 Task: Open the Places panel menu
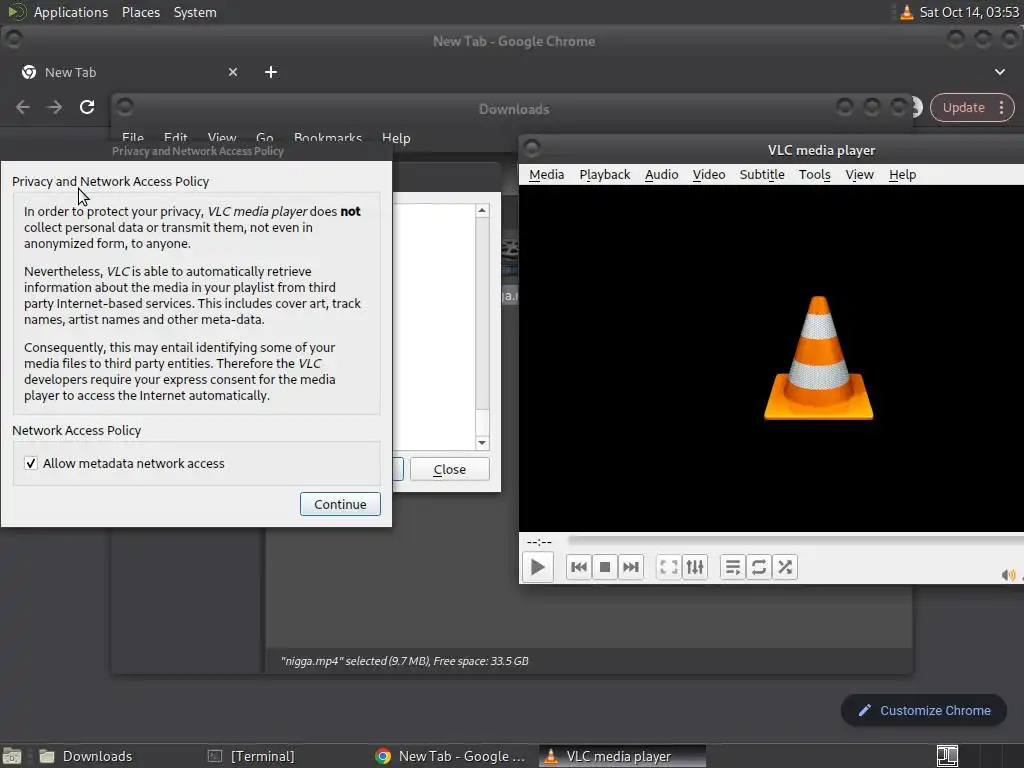(140, 12)
